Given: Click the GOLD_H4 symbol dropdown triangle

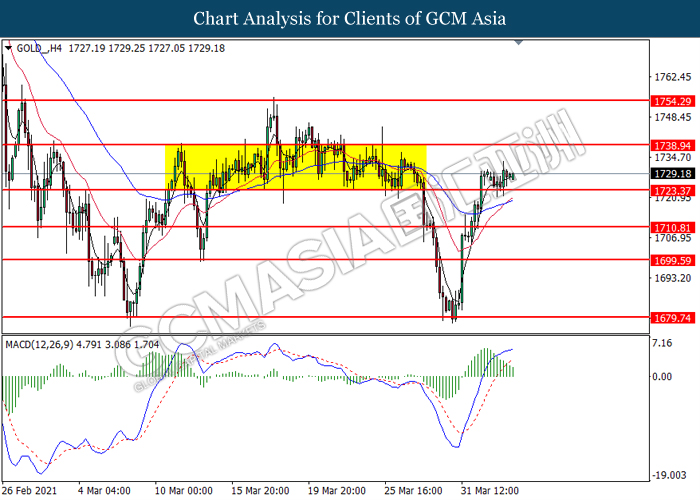Looking at the screenshot, I should [8, 48].
